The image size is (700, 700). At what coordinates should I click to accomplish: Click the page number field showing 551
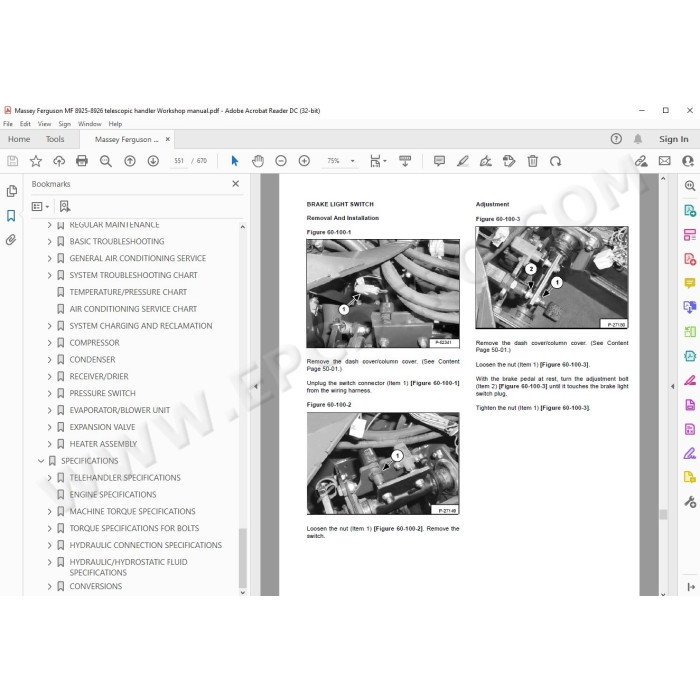pos(179,161)
